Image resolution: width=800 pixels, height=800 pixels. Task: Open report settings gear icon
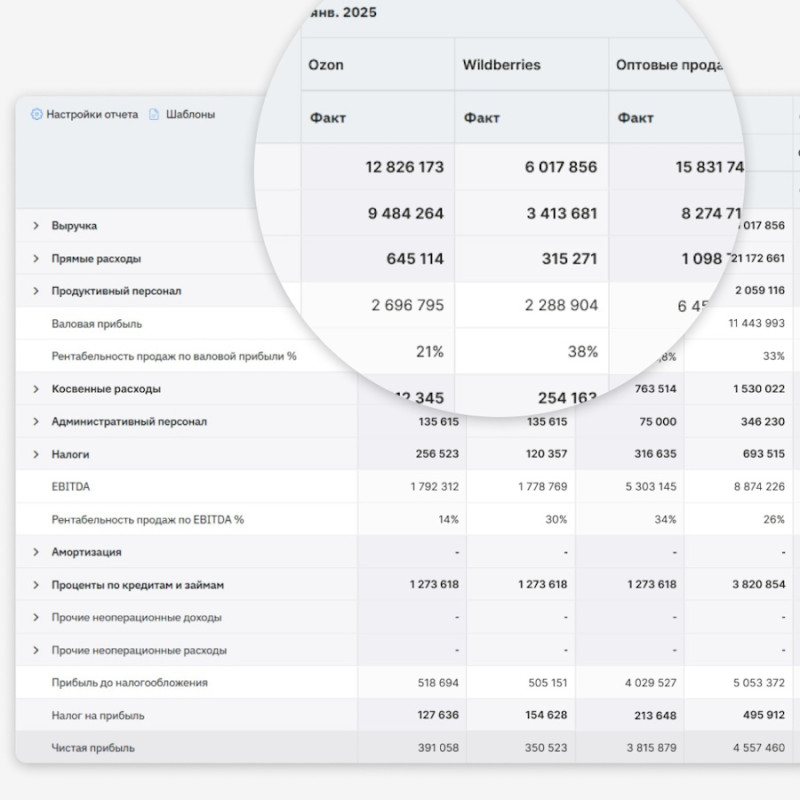(x=36, y=114)
